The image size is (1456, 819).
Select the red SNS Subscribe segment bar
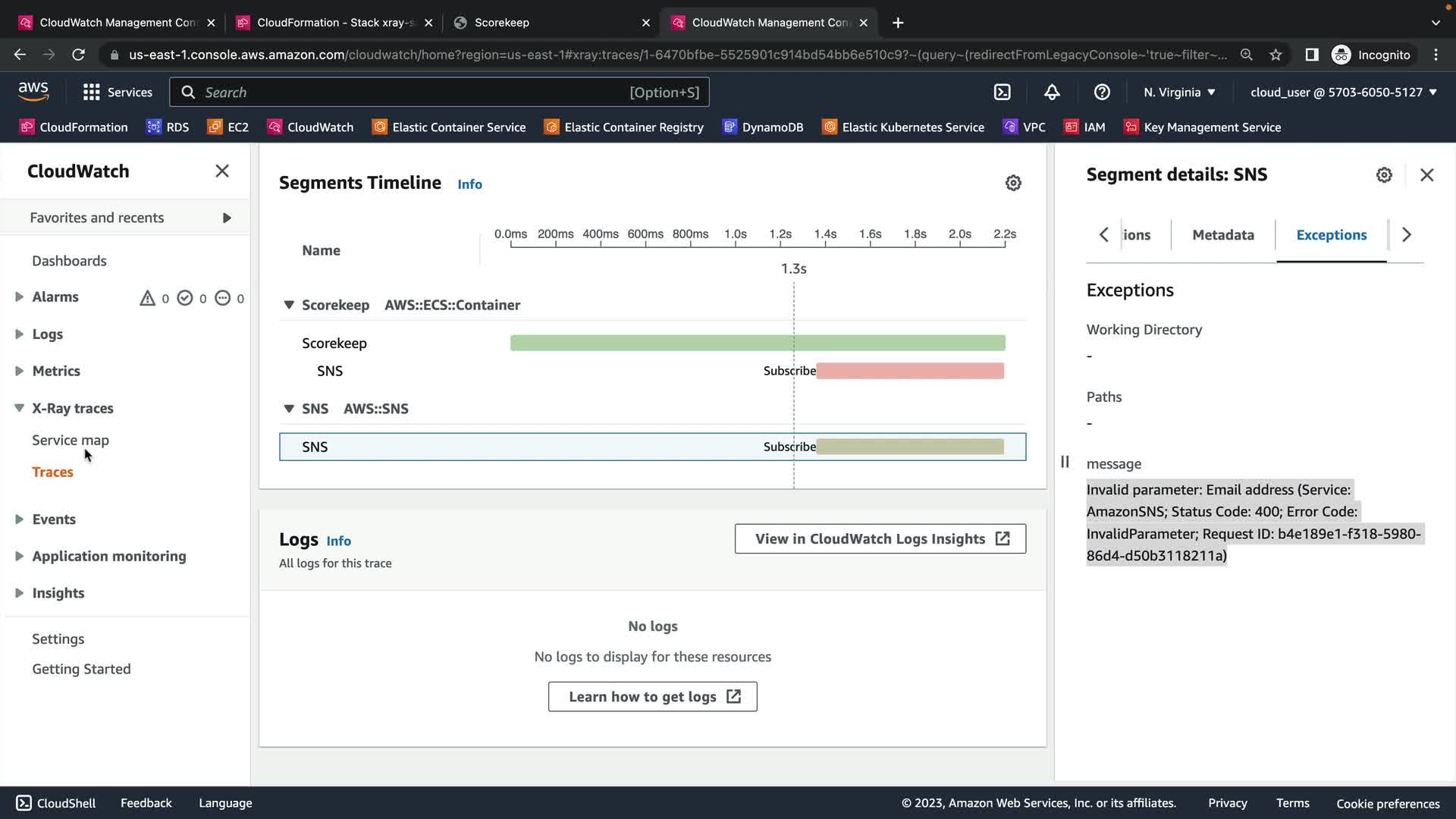coord(910,371)
